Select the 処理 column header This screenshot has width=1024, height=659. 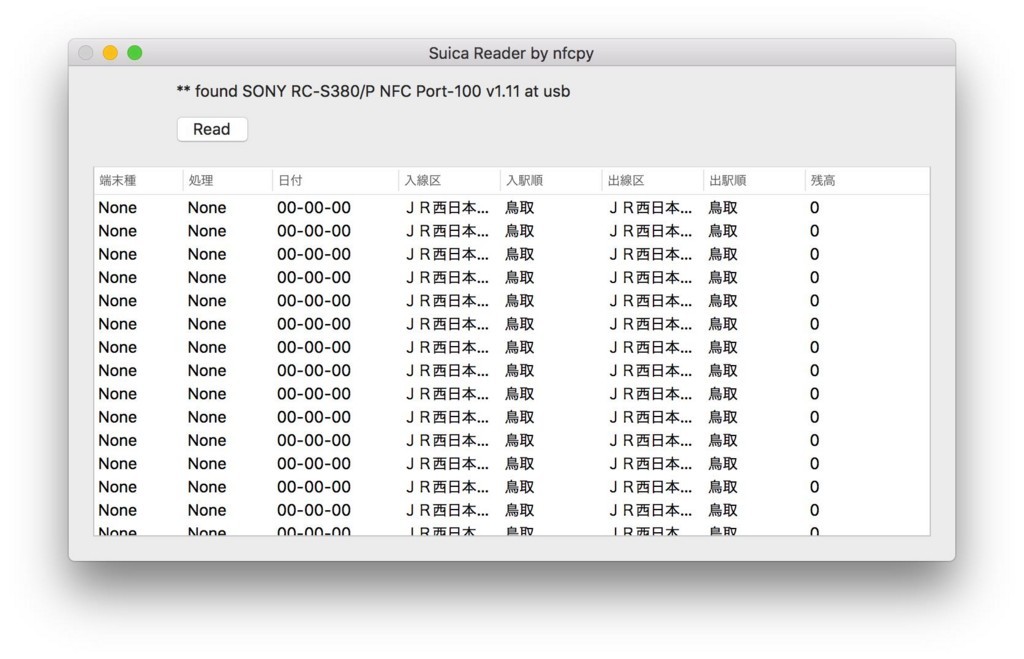tap(227, 180)
